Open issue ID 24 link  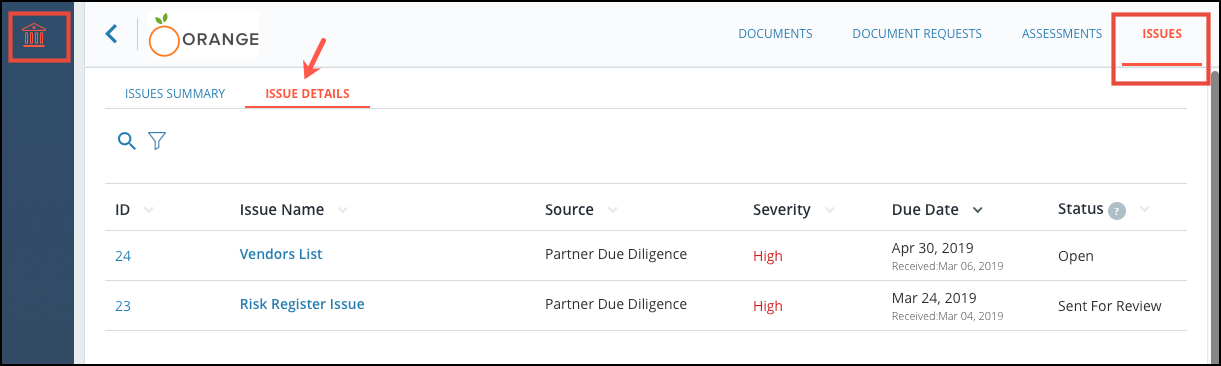click(x=123, y=256)
